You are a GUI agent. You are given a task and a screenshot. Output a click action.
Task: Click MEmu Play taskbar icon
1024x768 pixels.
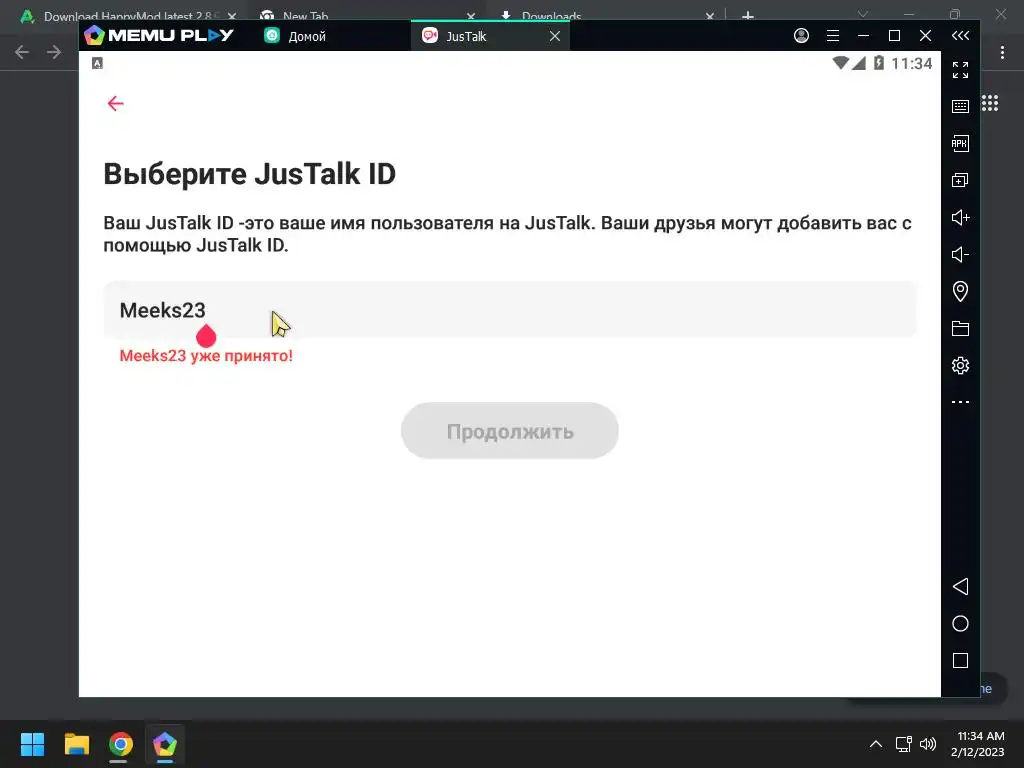pyautogui.click(x=165, y=744)
